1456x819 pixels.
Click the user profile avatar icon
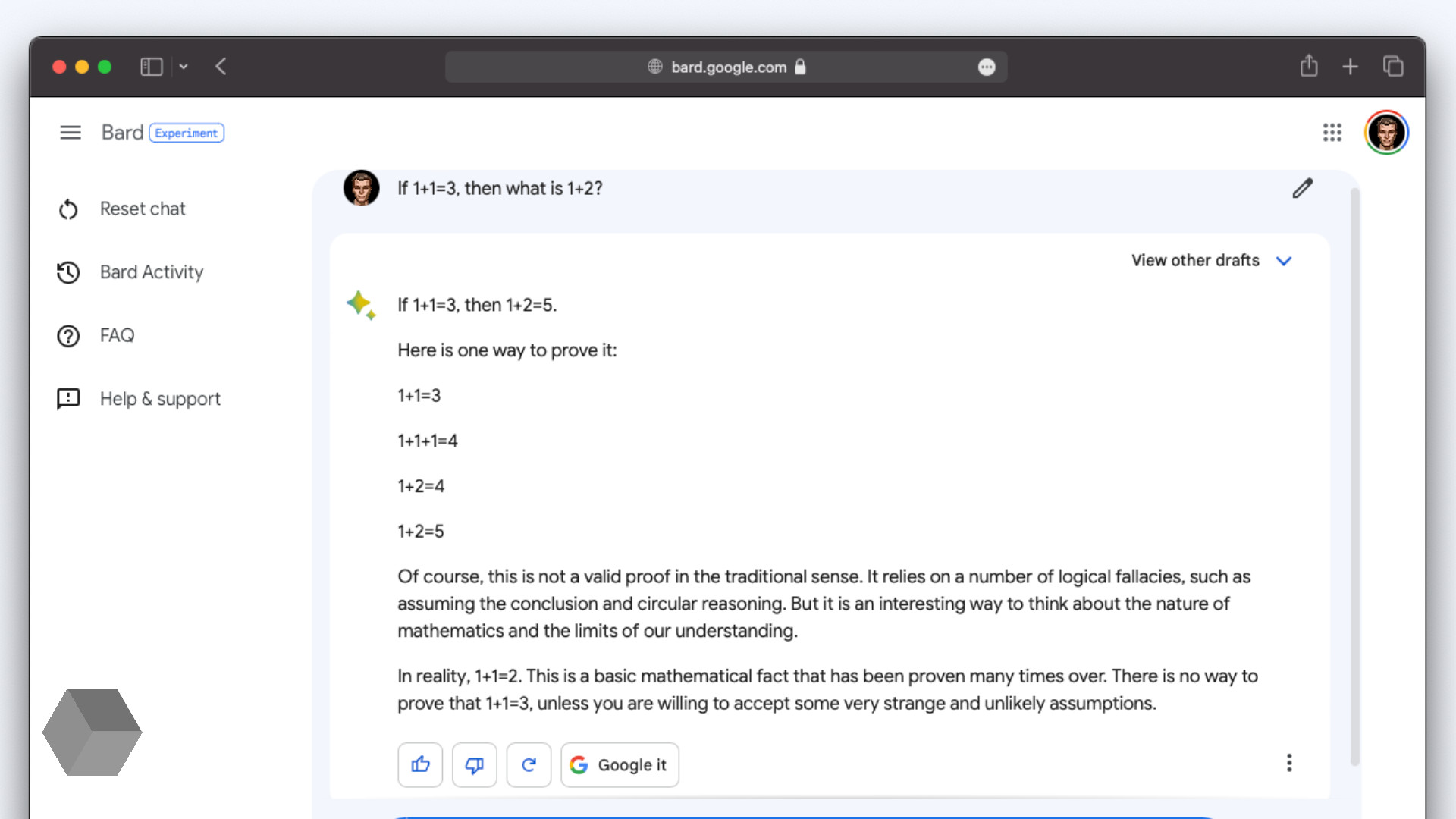[x=1388, y=132]
